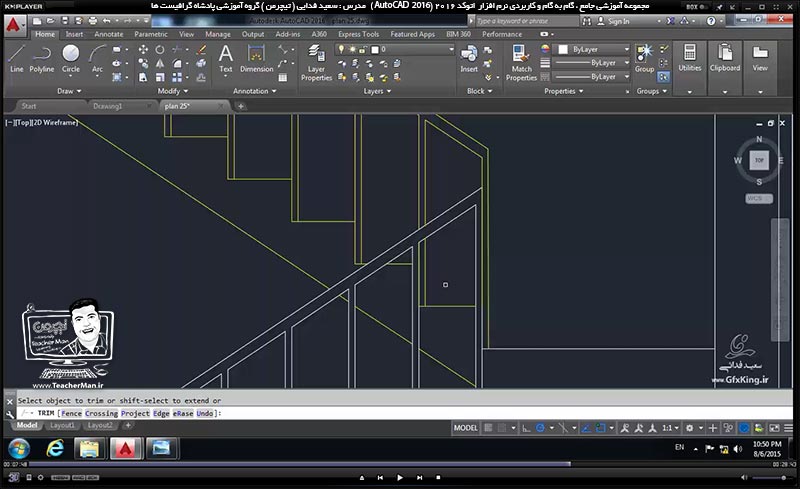Viewport: 800px width, 489px height.
Task: Choose the Crossing option in command line
Action: tap(101, 413)
